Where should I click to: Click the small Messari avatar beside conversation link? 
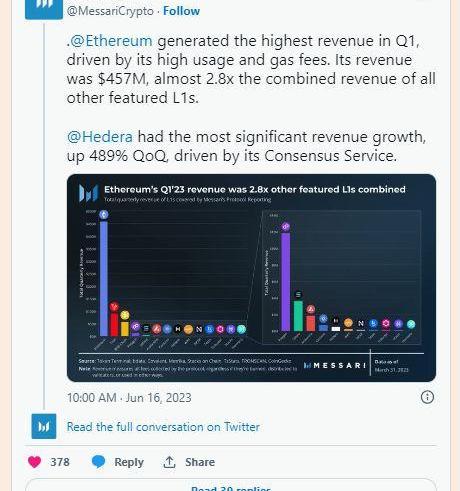point(44,426)
